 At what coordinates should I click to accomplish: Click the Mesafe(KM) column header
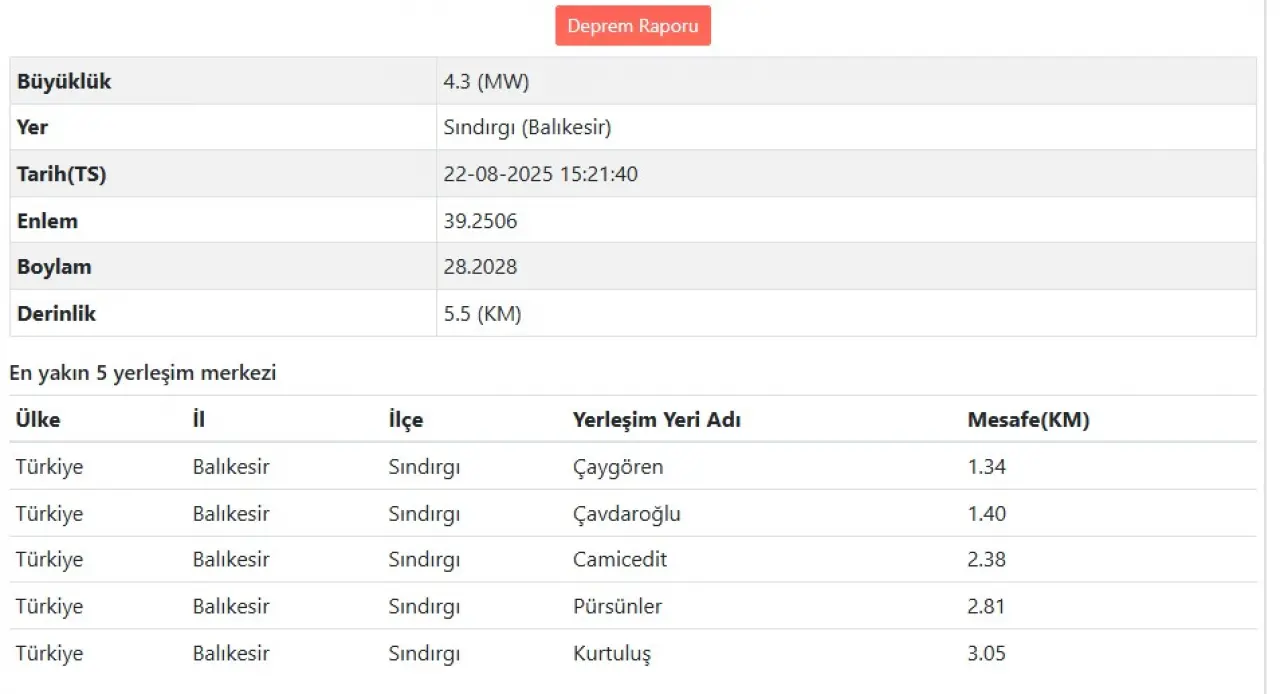(x=1028, y=420)
